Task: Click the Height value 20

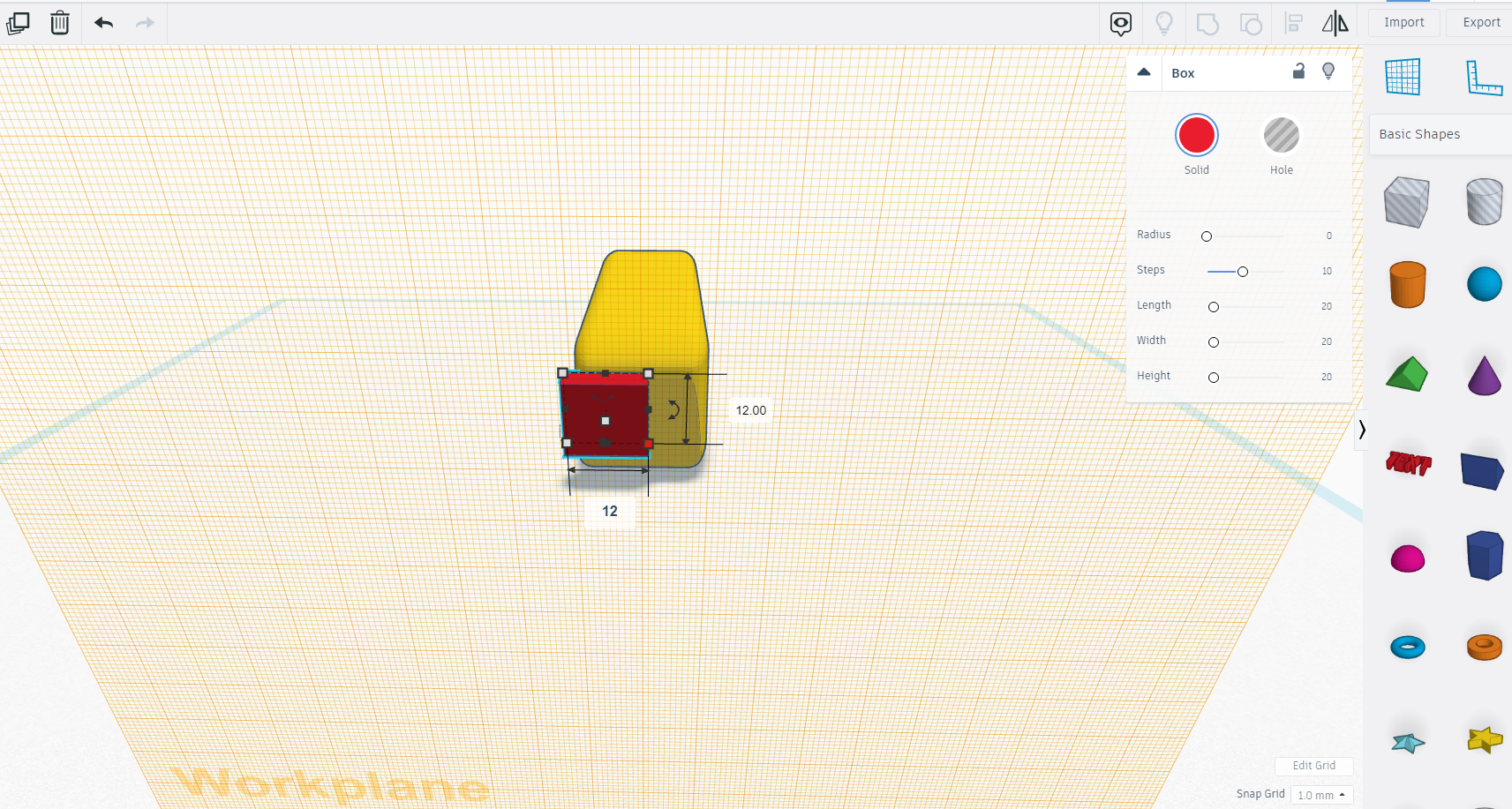Action: click(x=1327, y=377)
